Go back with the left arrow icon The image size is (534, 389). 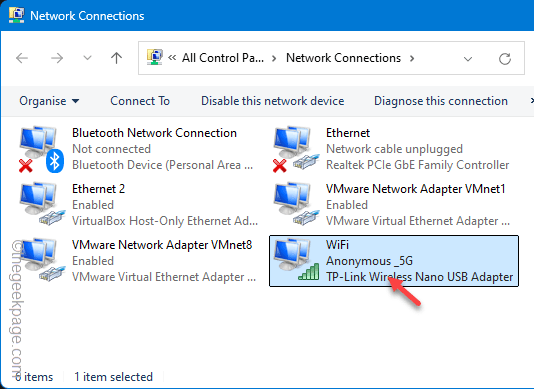[x=22, y=58]
